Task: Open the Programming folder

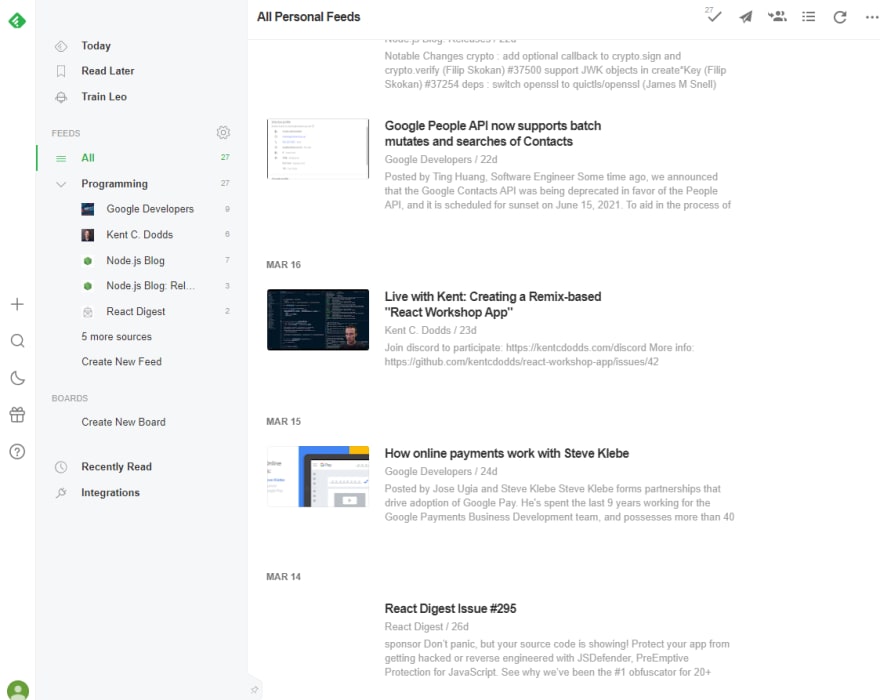Action: click(x=114, y=184)
